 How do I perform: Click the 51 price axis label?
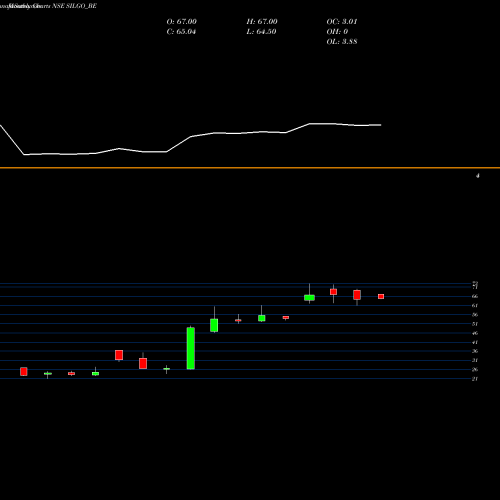click(x=475, y=324)
